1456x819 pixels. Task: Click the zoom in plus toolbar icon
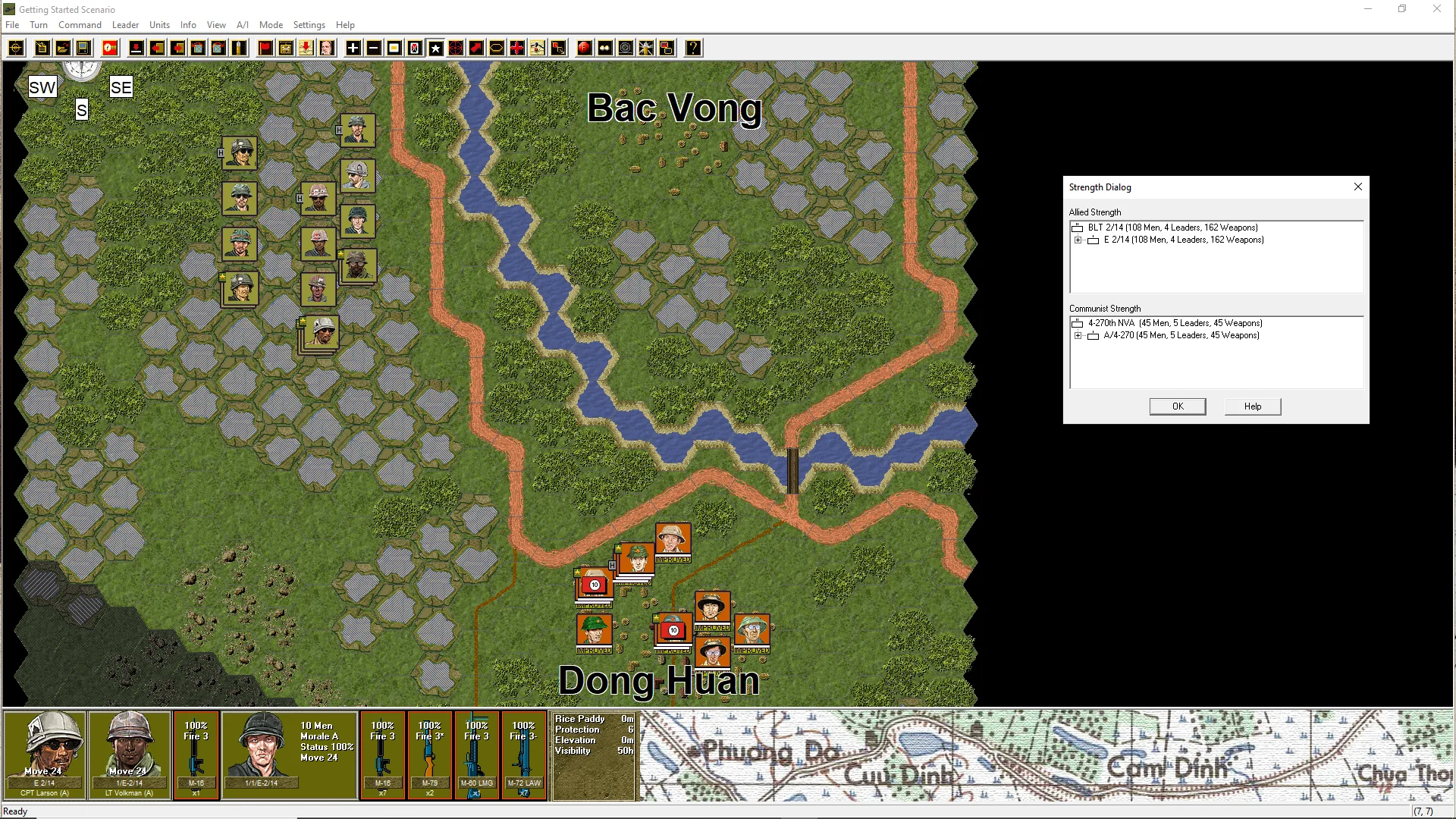(x=353, y=49)
